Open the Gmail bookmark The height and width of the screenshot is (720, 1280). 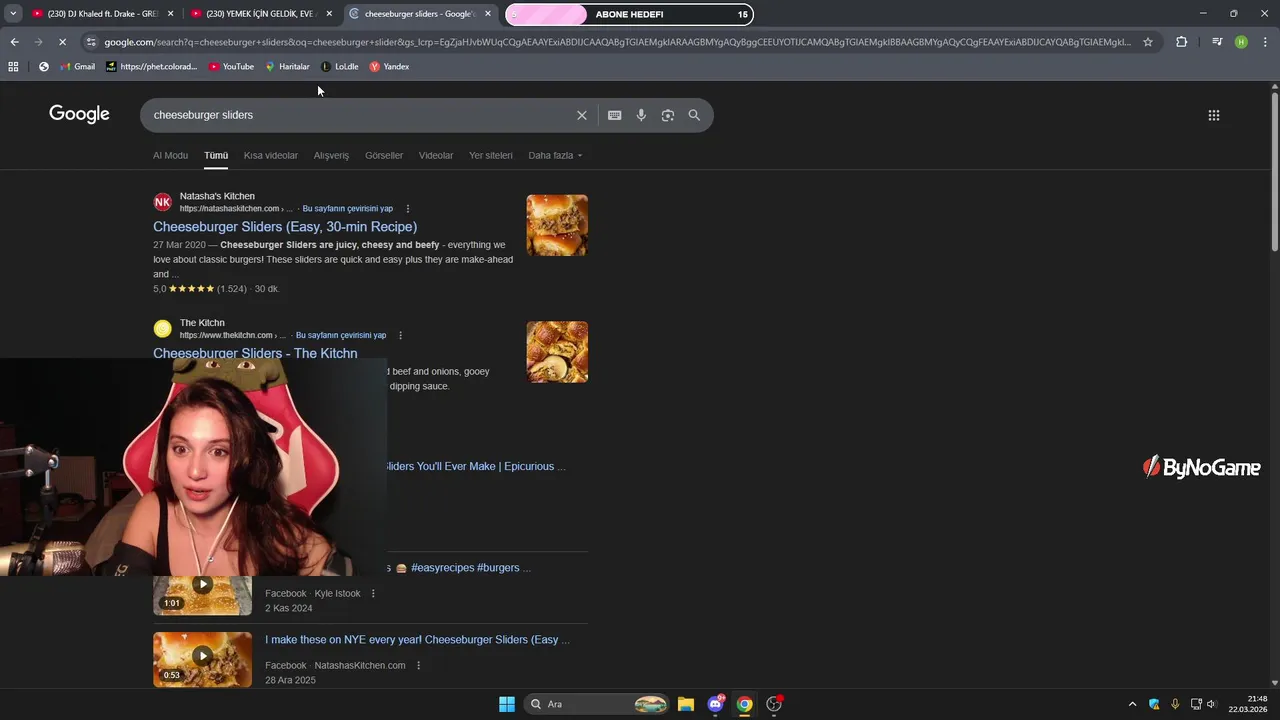(78, 67)
